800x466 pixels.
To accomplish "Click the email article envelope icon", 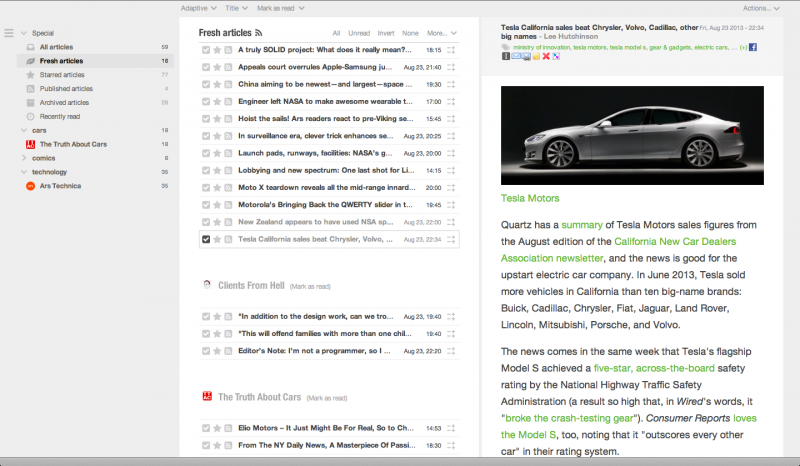I will tap(517, 57).
